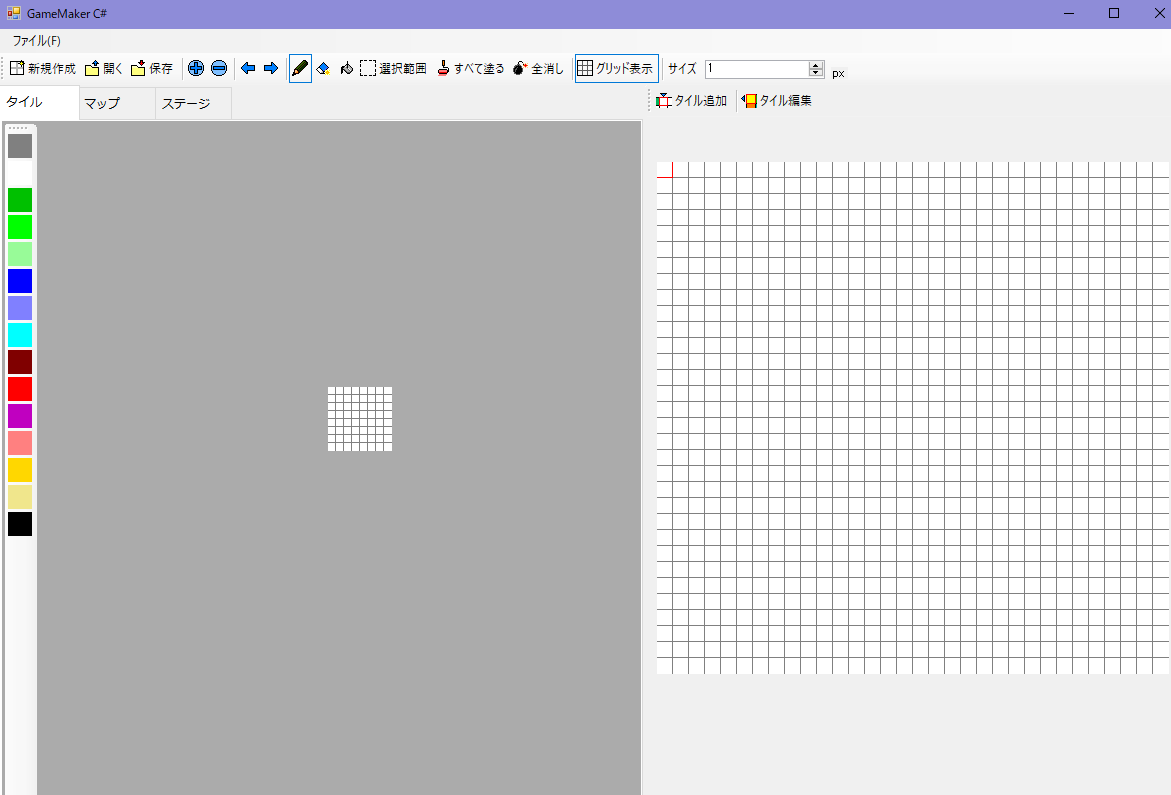Open the ファイル(F) menu
1171x795 pixels.
pos(37,41)
